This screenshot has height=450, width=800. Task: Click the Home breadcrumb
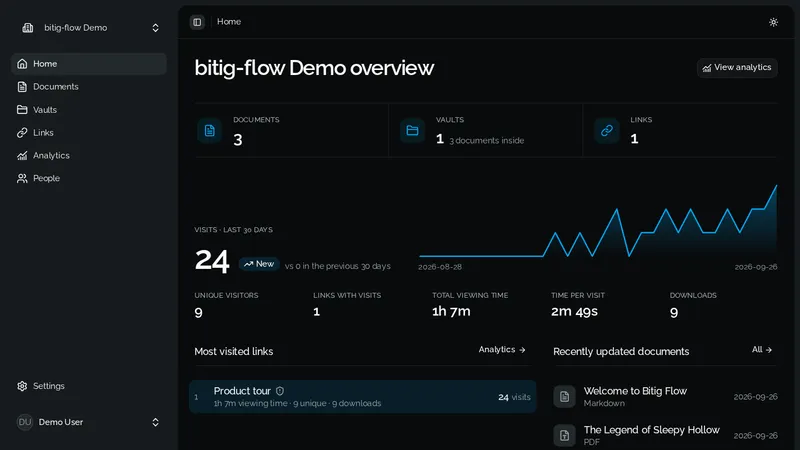click(229, 21)
